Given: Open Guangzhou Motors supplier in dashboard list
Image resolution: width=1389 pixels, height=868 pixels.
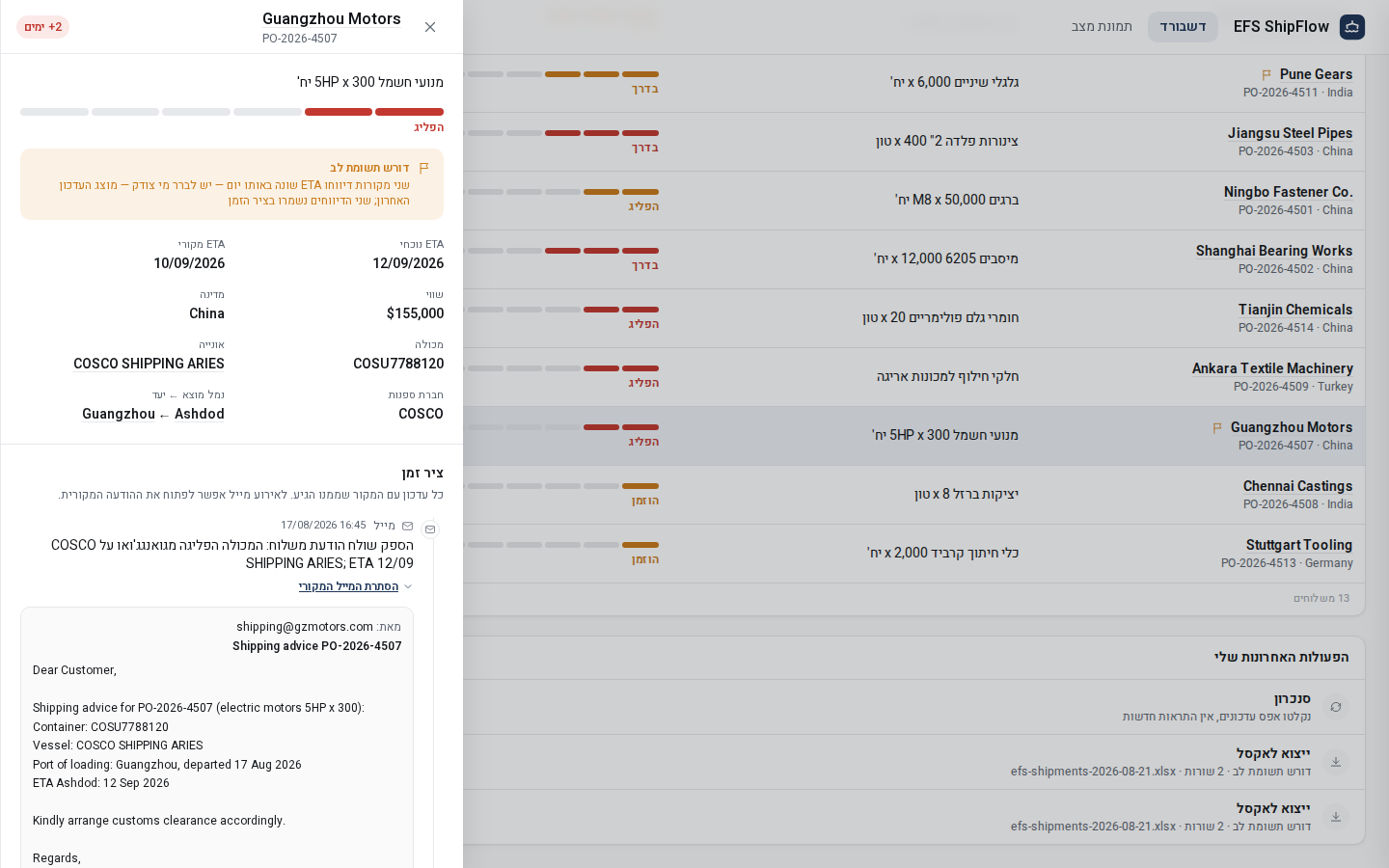Looking at the screenshot, I should coord(1292,427).
